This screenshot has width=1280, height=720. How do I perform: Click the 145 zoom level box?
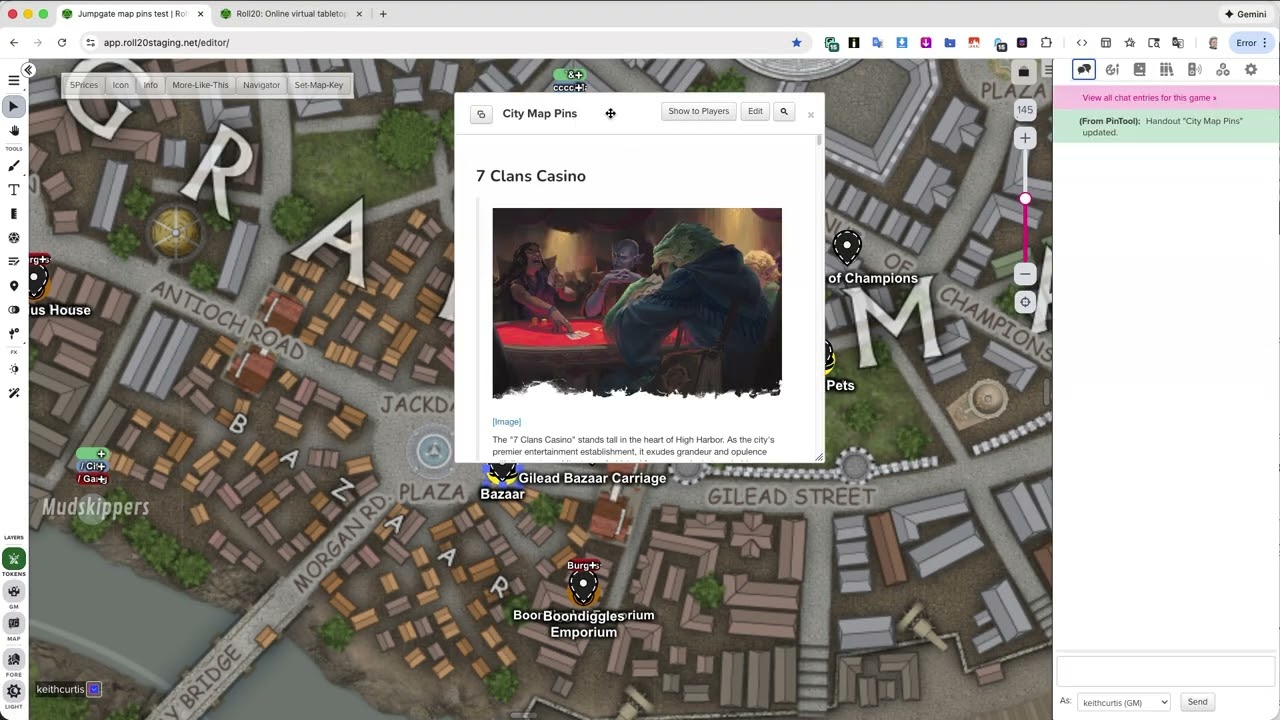(x=1025, y=110)
